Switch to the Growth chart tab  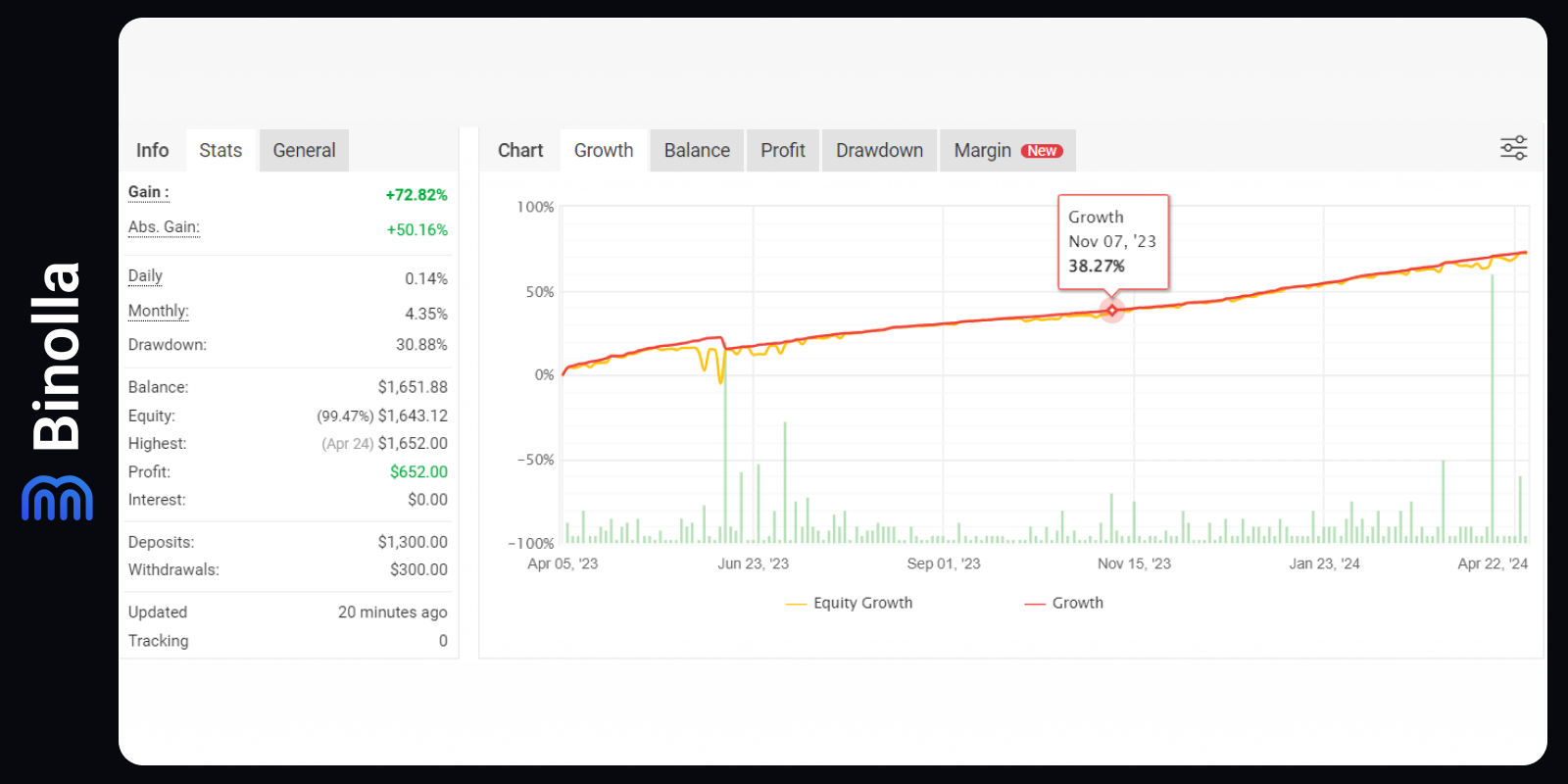pyautogui.click(x=604, y=150)
